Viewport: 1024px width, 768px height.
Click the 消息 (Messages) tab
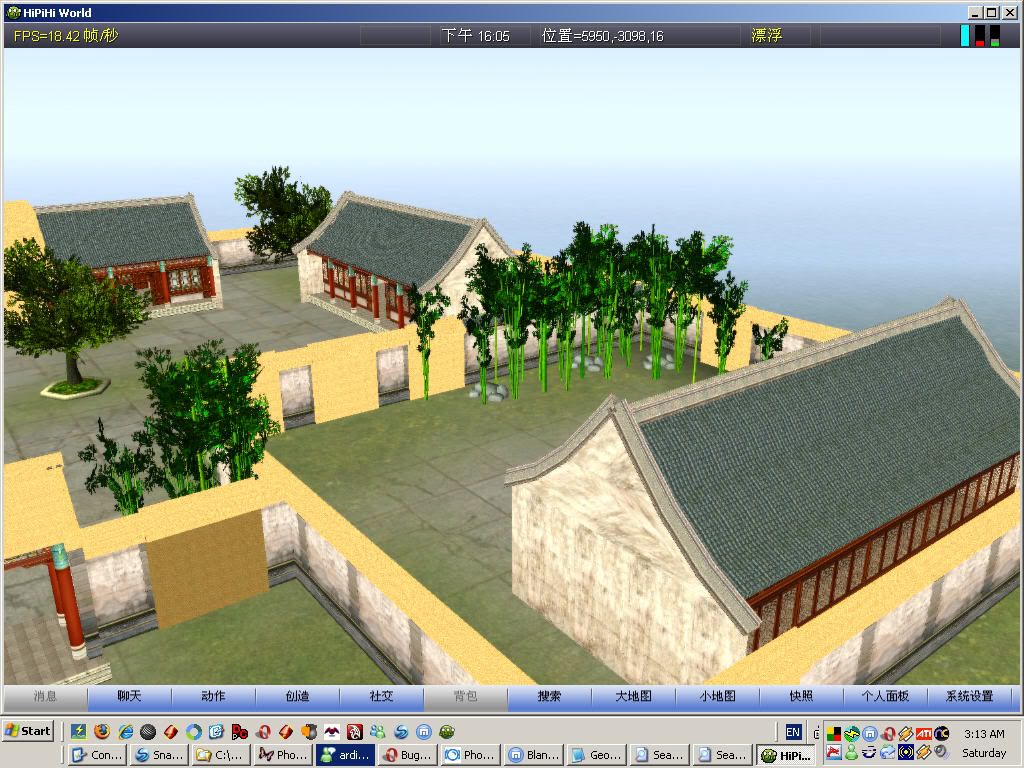(45, 697)
